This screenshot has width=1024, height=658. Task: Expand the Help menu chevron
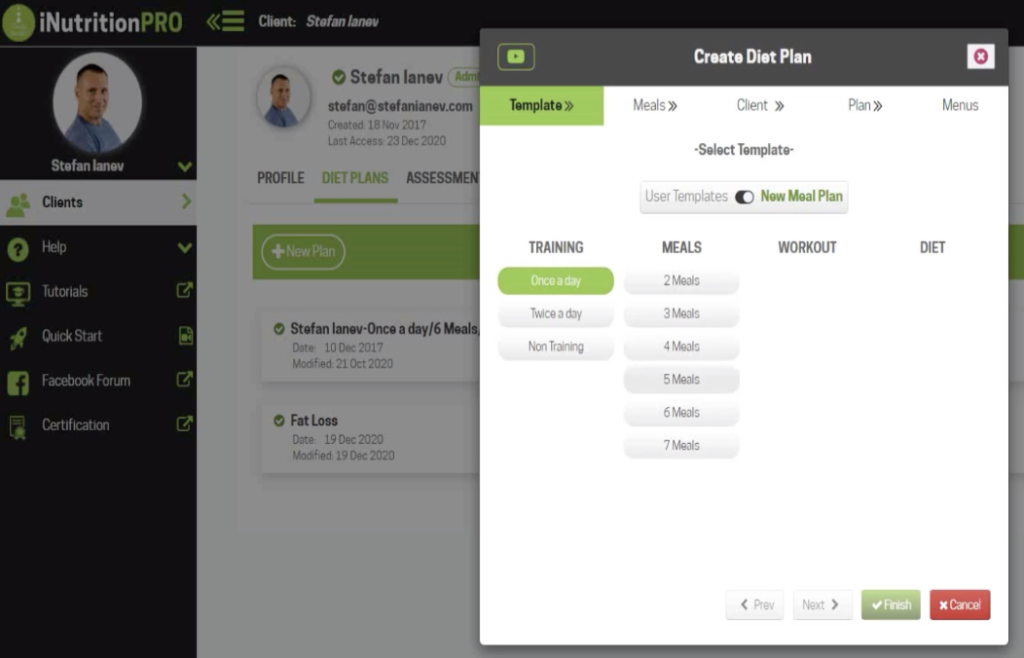(184, 248)
